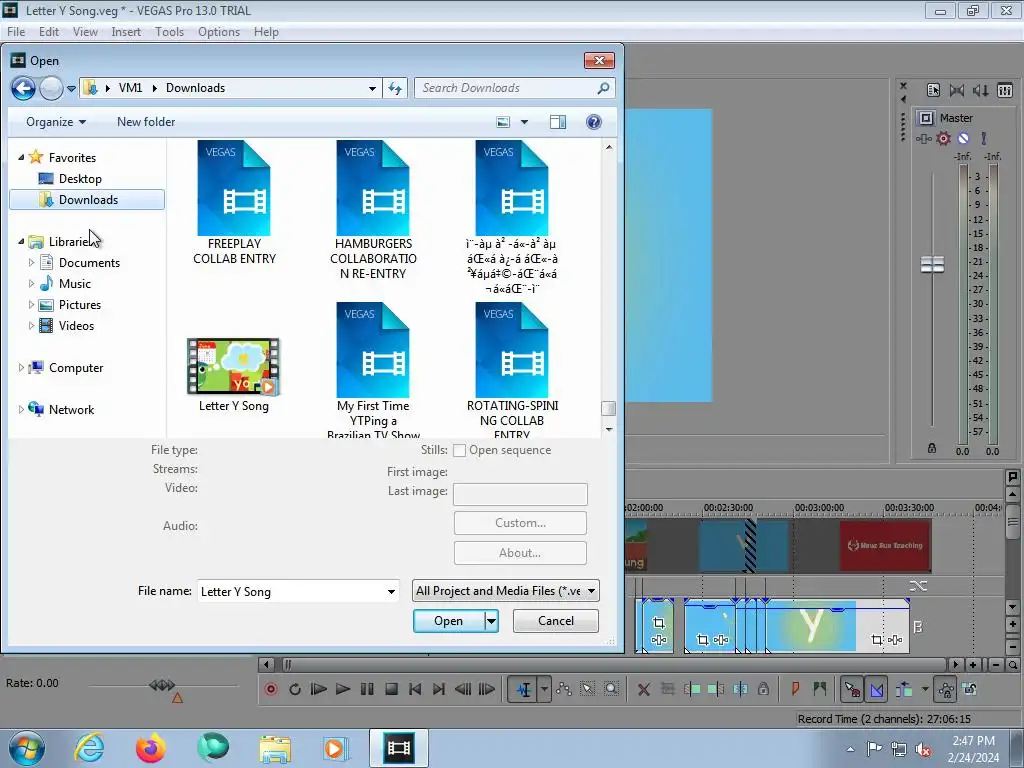Select the Zoom Edit tool
The image size is (1024, 768).
click(x=611, y=689)
